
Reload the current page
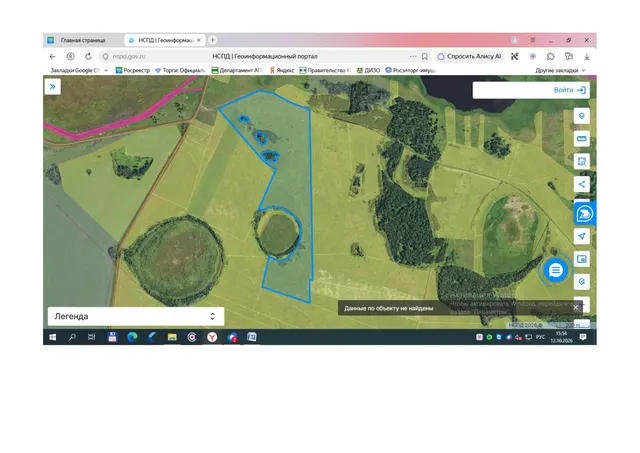point(88,57)
